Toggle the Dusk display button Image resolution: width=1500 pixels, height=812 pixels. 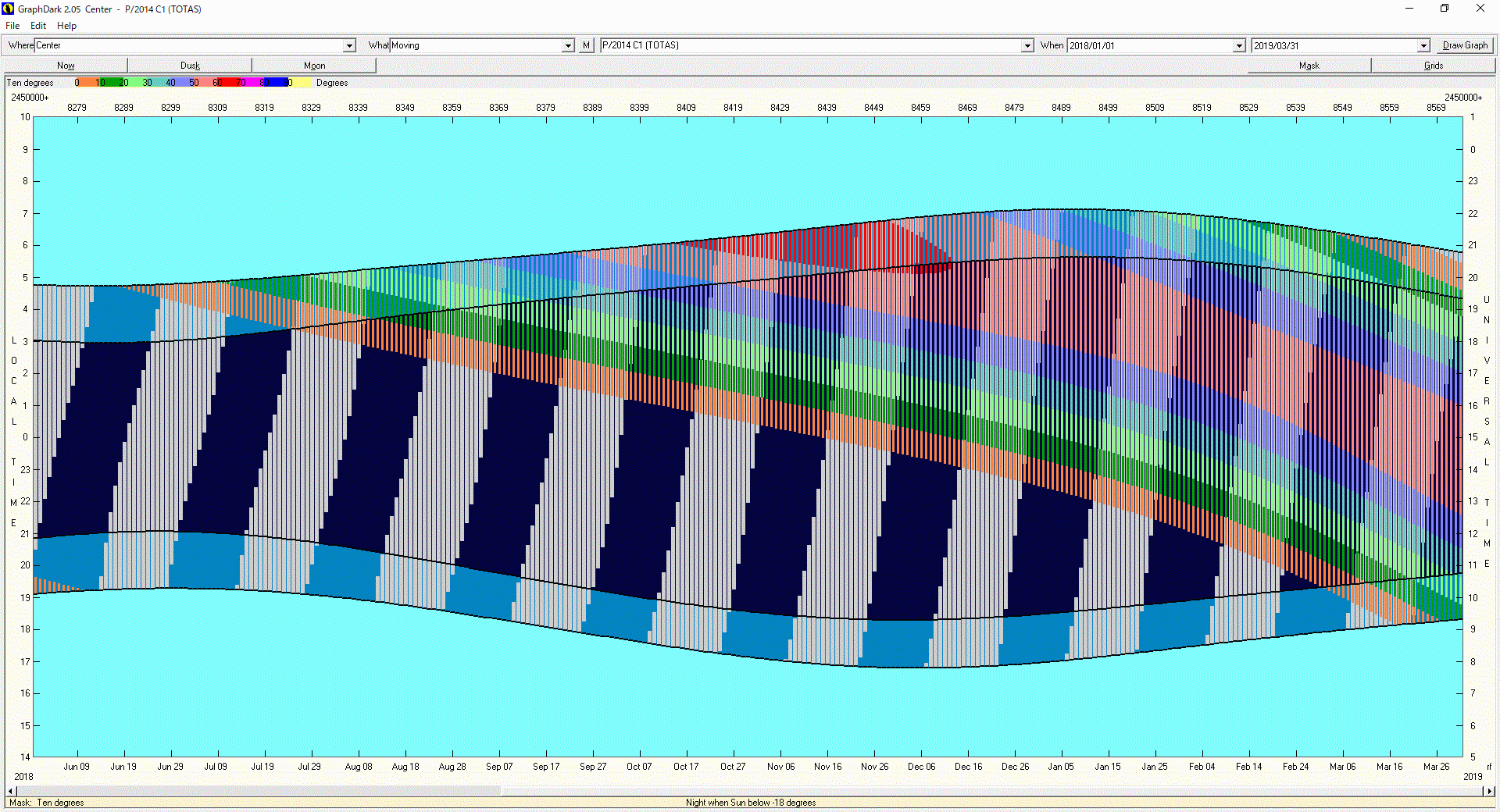click(190, 66)
